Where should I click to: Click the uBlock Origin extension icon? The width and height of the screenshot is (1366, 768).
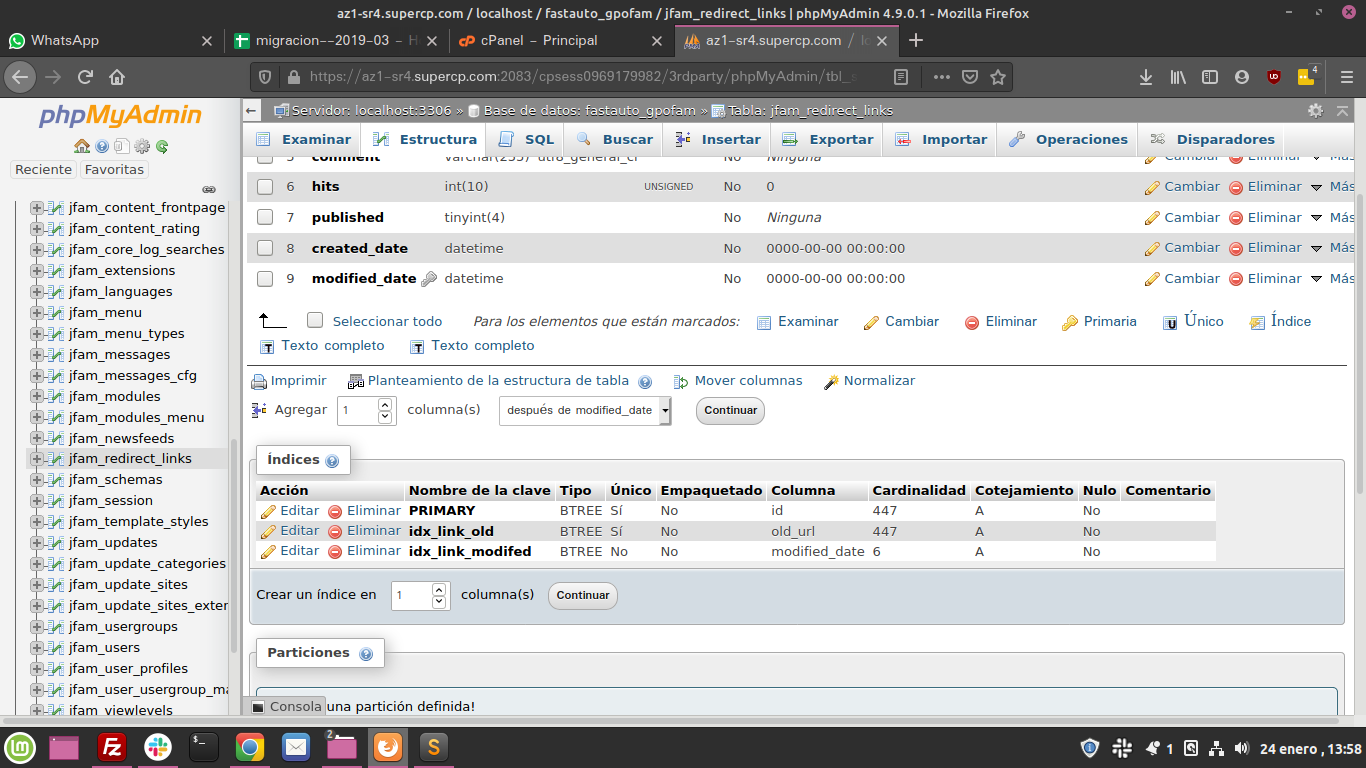click(x=1273, y=77)
